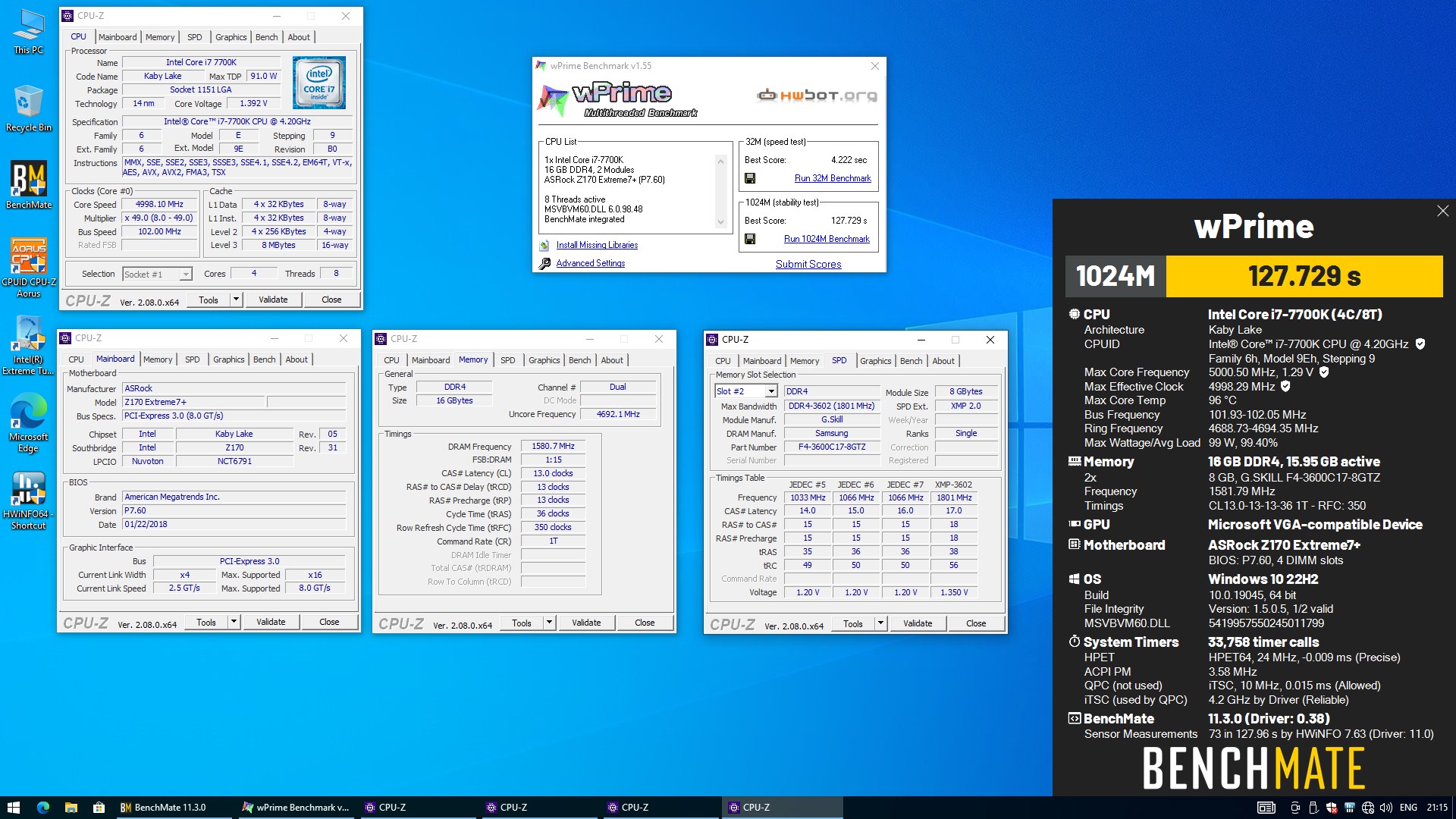This screenshot has width=1456, height=819.
Task: Click the 127.729 s result in BenchMate
Action: tap(1304, 276)
